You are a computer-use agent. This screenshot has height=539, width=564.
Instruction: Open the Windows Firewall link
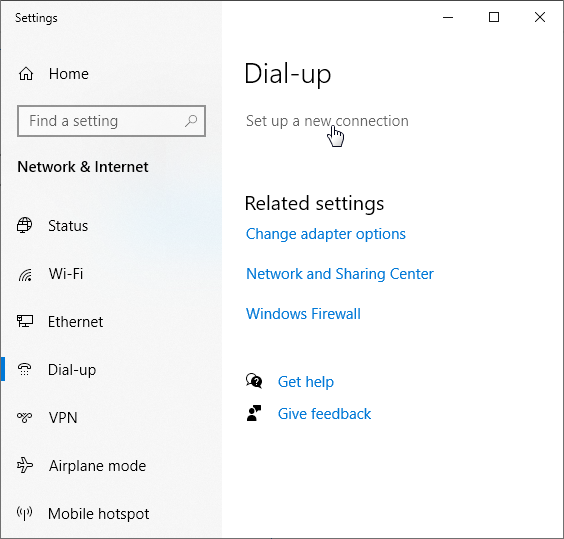303,314
